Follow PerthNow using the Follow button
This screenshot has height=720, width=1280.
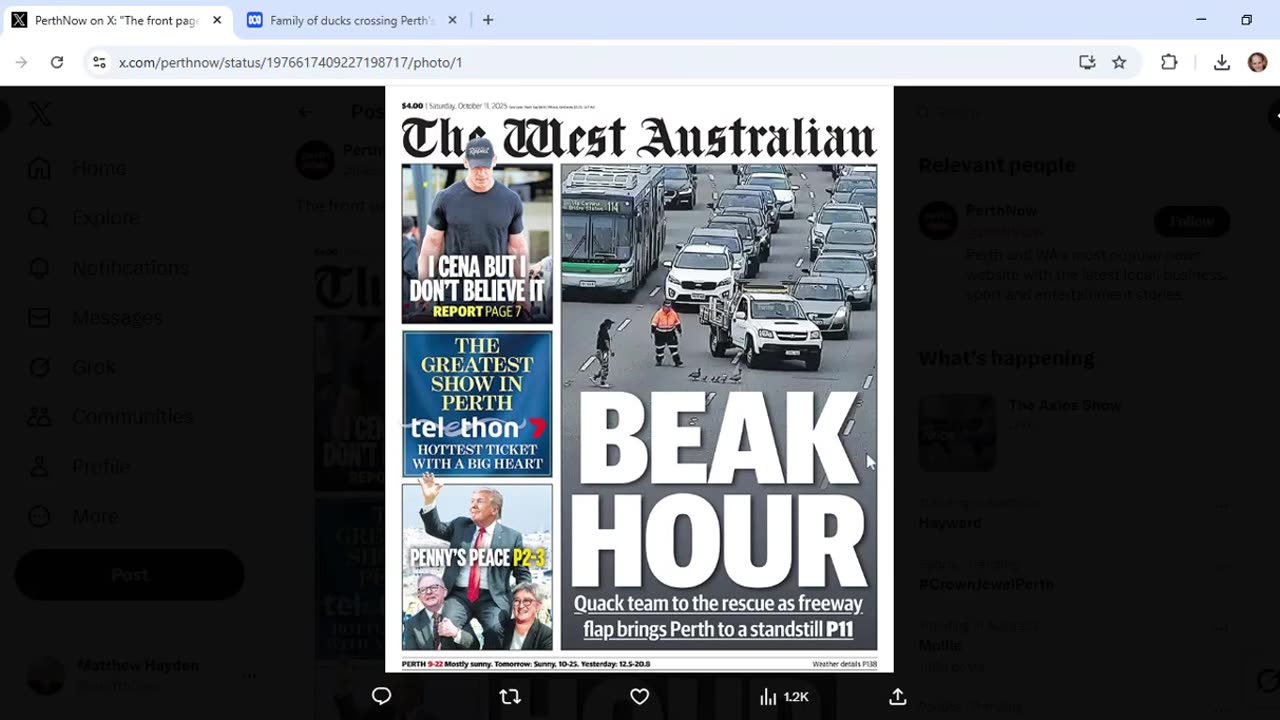[1191, 221]
